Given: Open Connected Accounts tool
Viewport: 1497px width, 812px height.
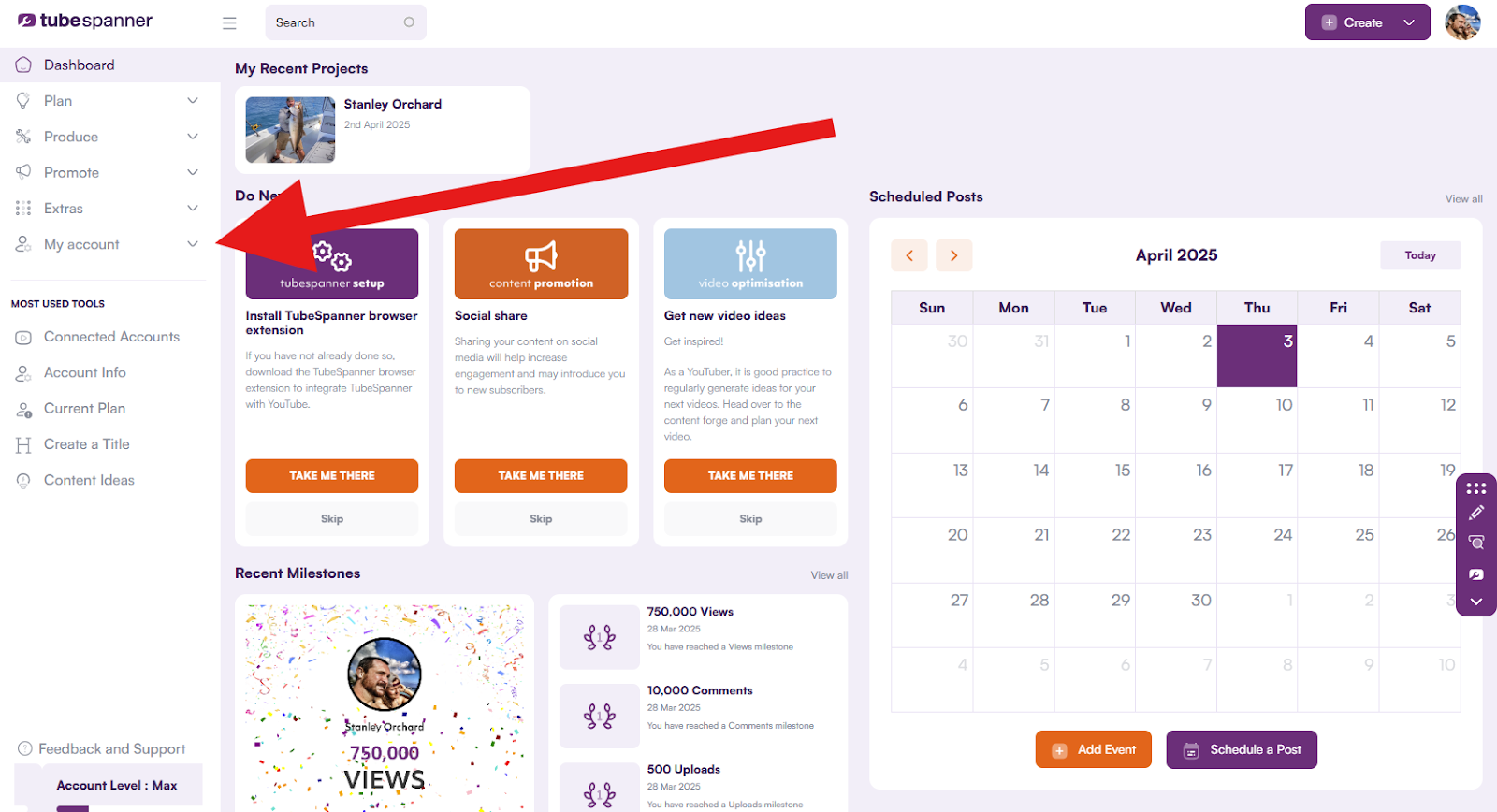Looking at the screenshot, I should pyautogui.click(x=111, y=337).
